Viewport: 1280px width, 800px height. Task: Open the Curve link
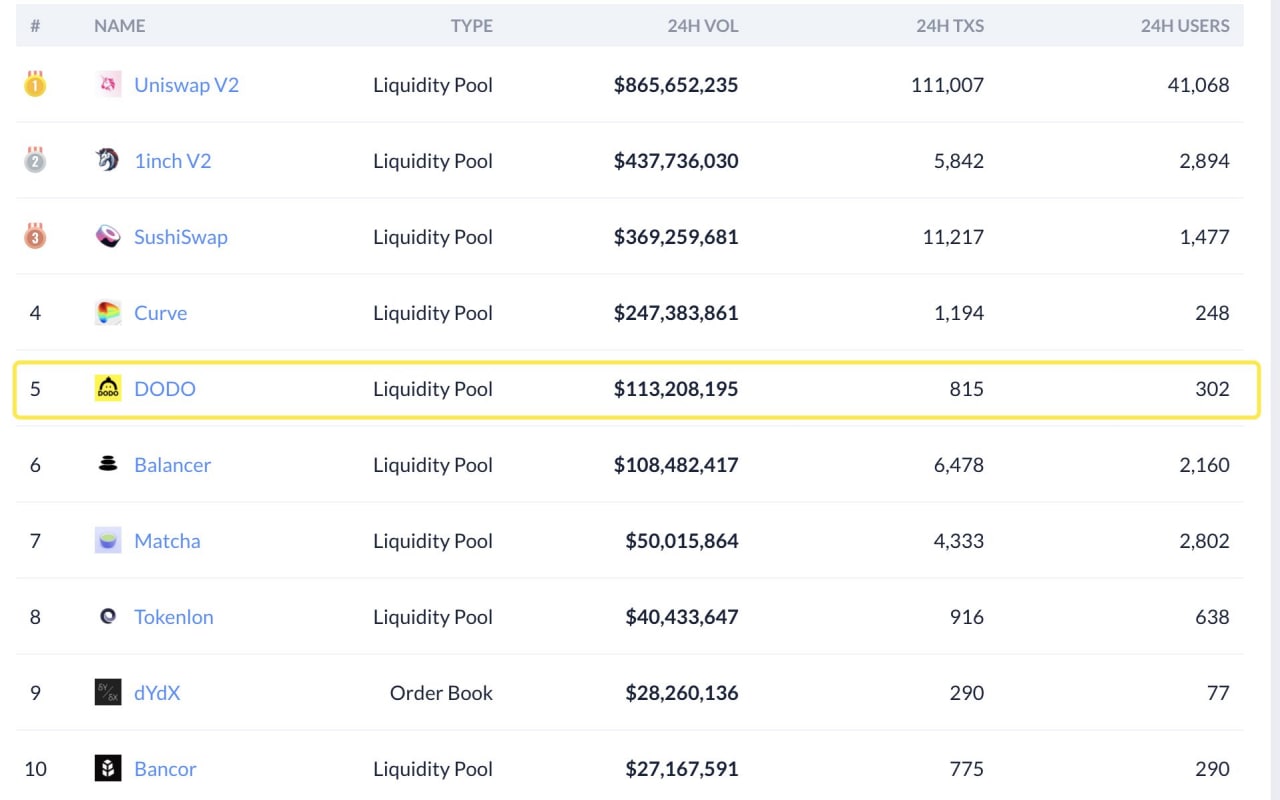(x=161, y=313)
